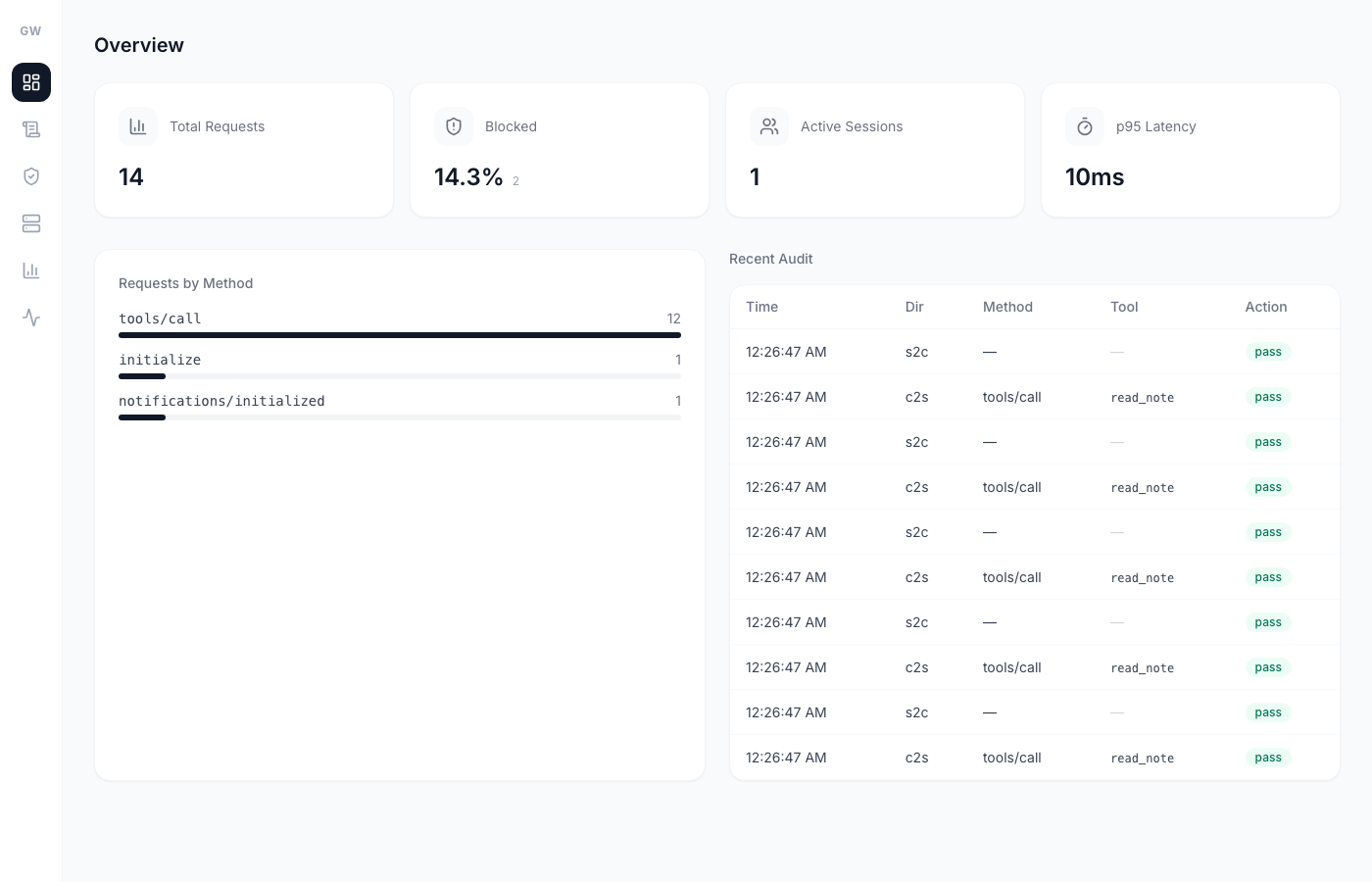The width and height of the screenshot is (1372, 882).
Task: Open the Overview dashboard icon in sidebar
Action: point(31,82)
